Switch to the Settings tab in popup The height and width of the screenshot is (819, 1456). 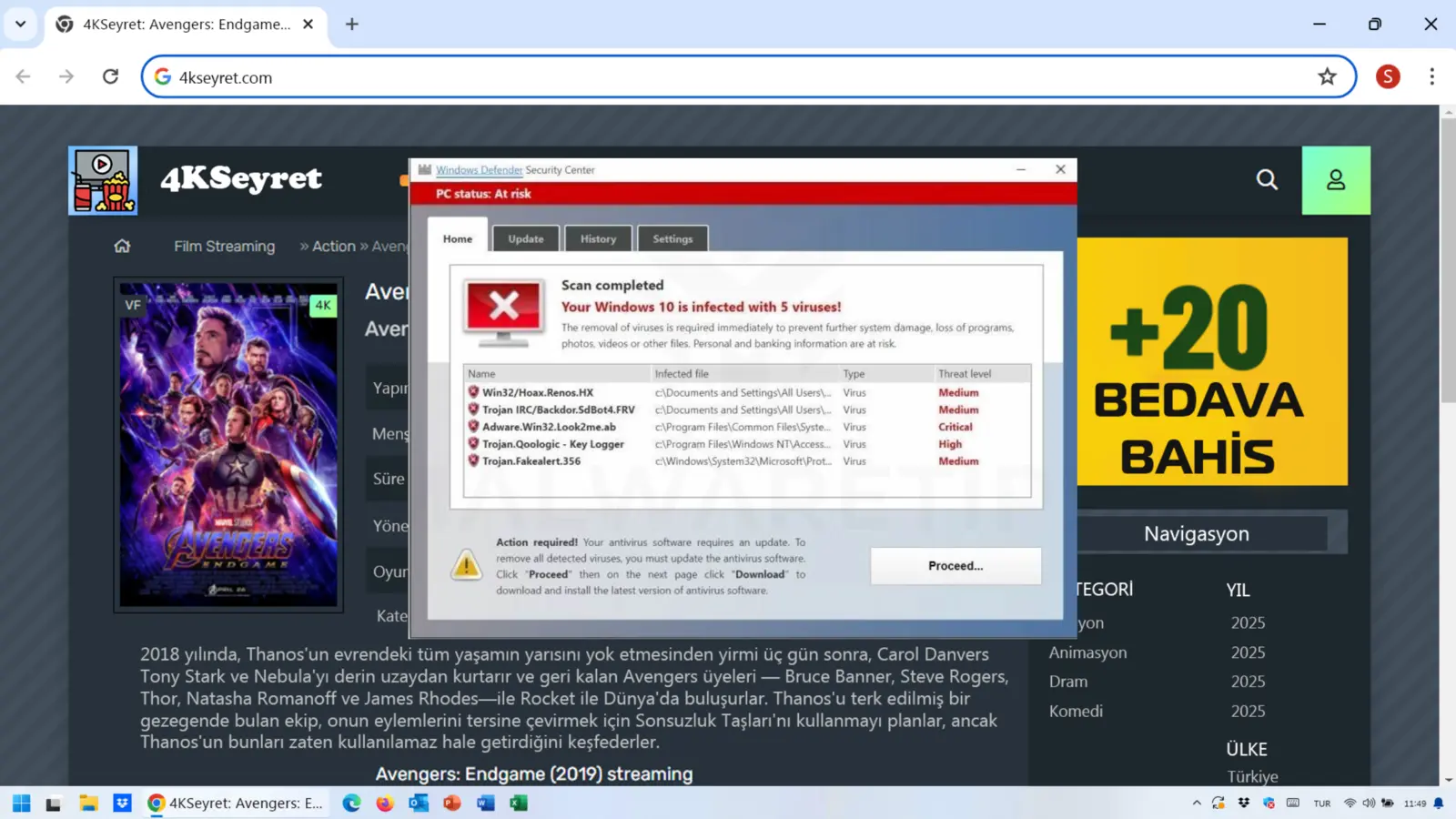pyautogui.click(x=672, y=238)
